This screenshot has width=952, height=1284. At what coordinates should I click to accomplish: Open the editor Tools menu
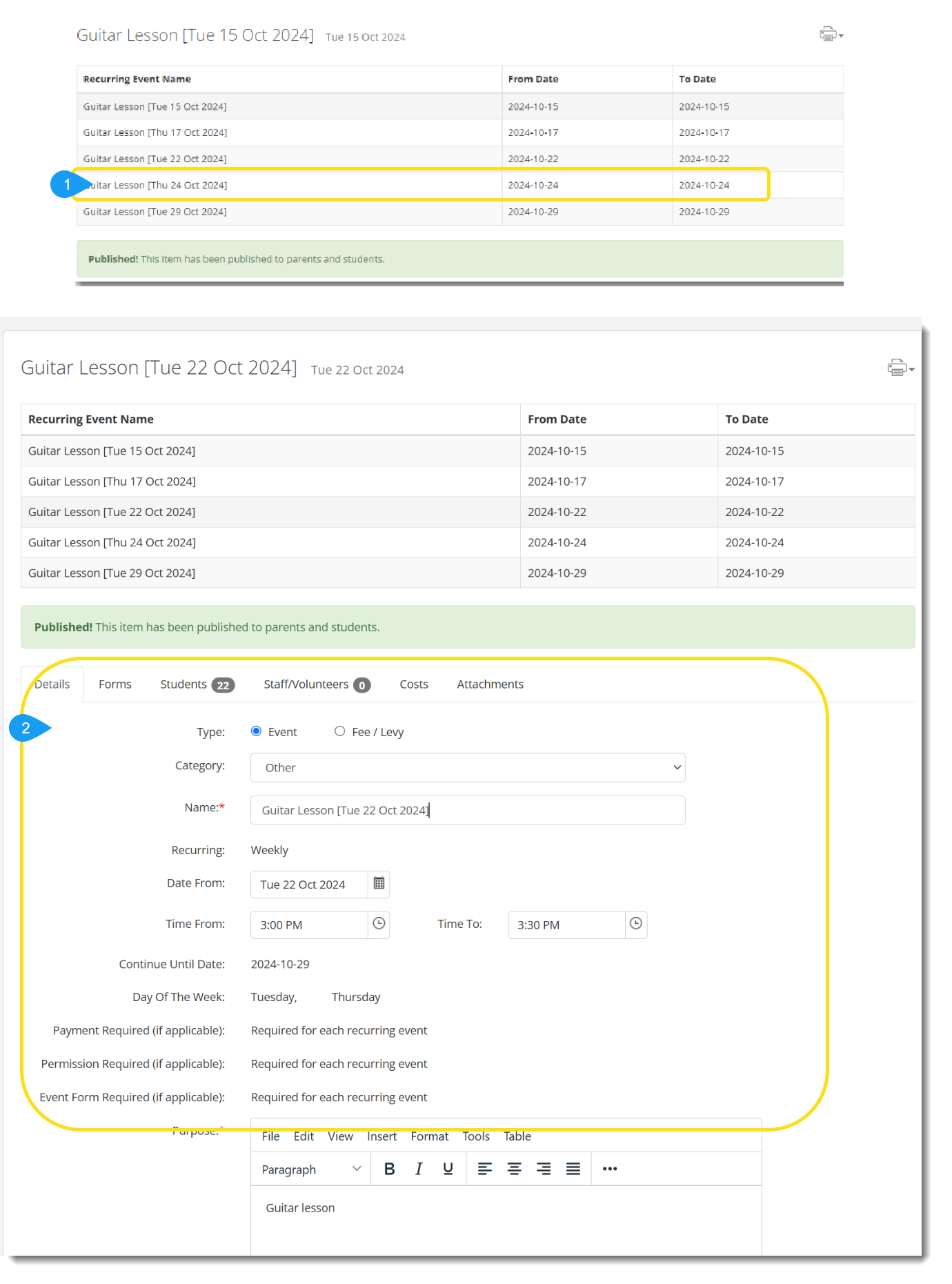476,1136
